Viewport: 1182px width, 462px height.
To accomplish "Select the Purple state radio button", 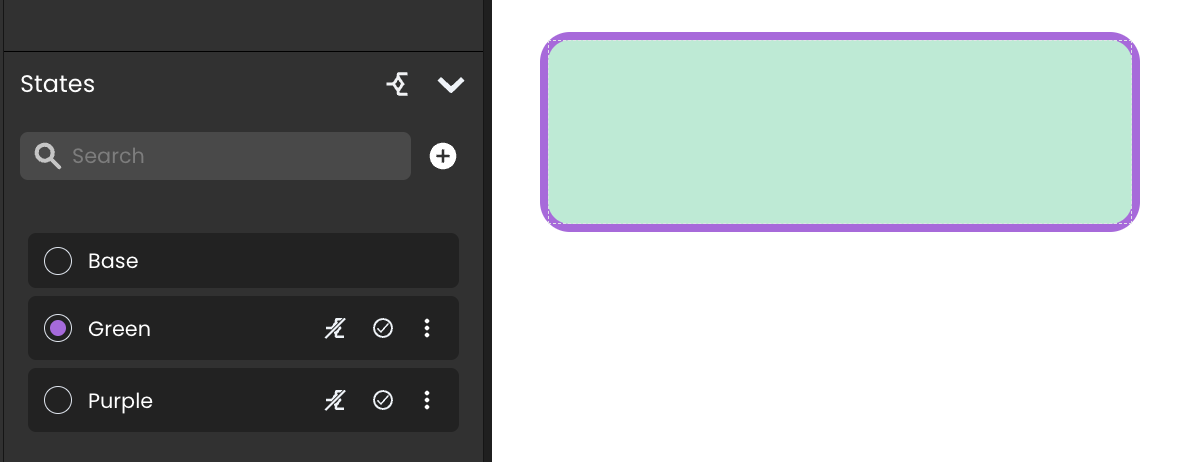I will tap(58, 400).
